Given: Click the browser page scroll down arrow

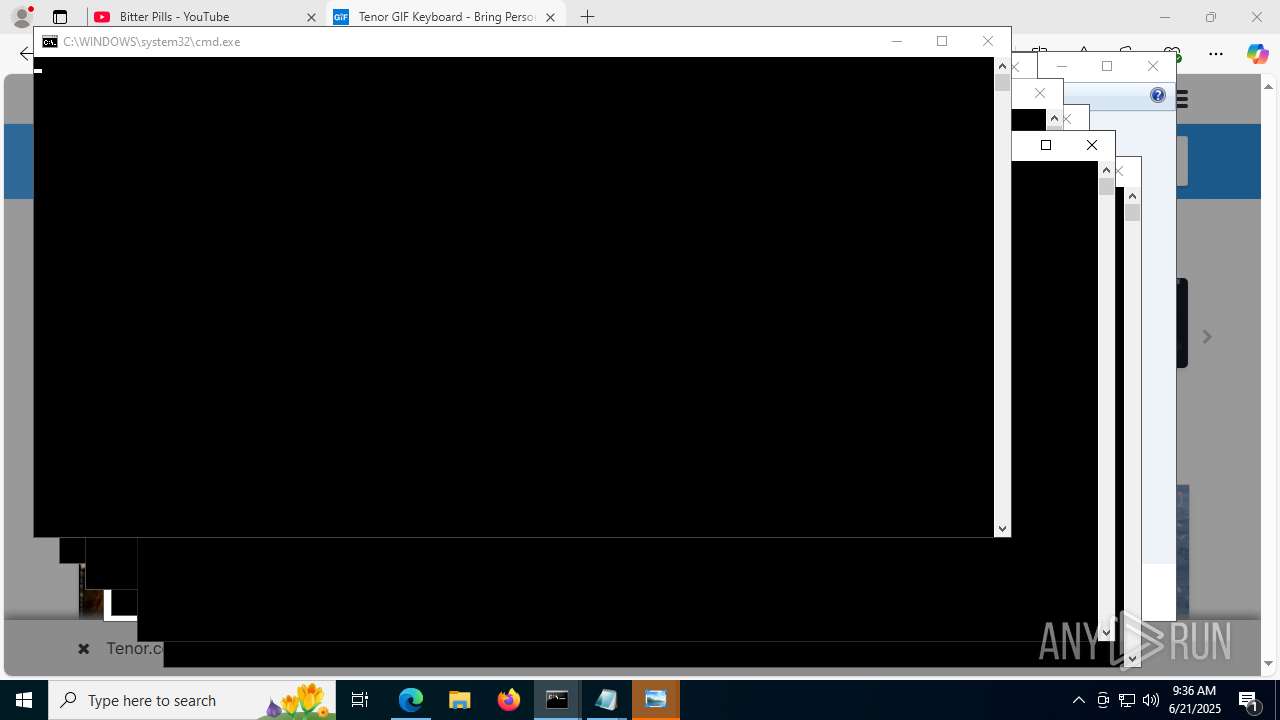Looking at the screenshot, I should [1269, 664].
